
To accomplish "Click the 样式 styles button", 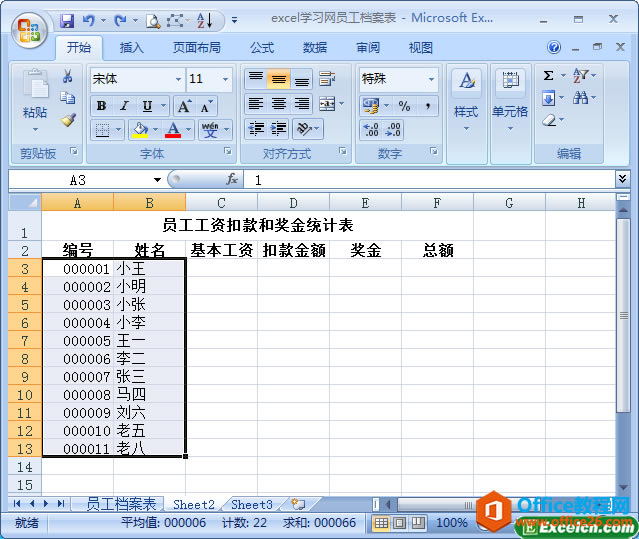I will [466, 100].
